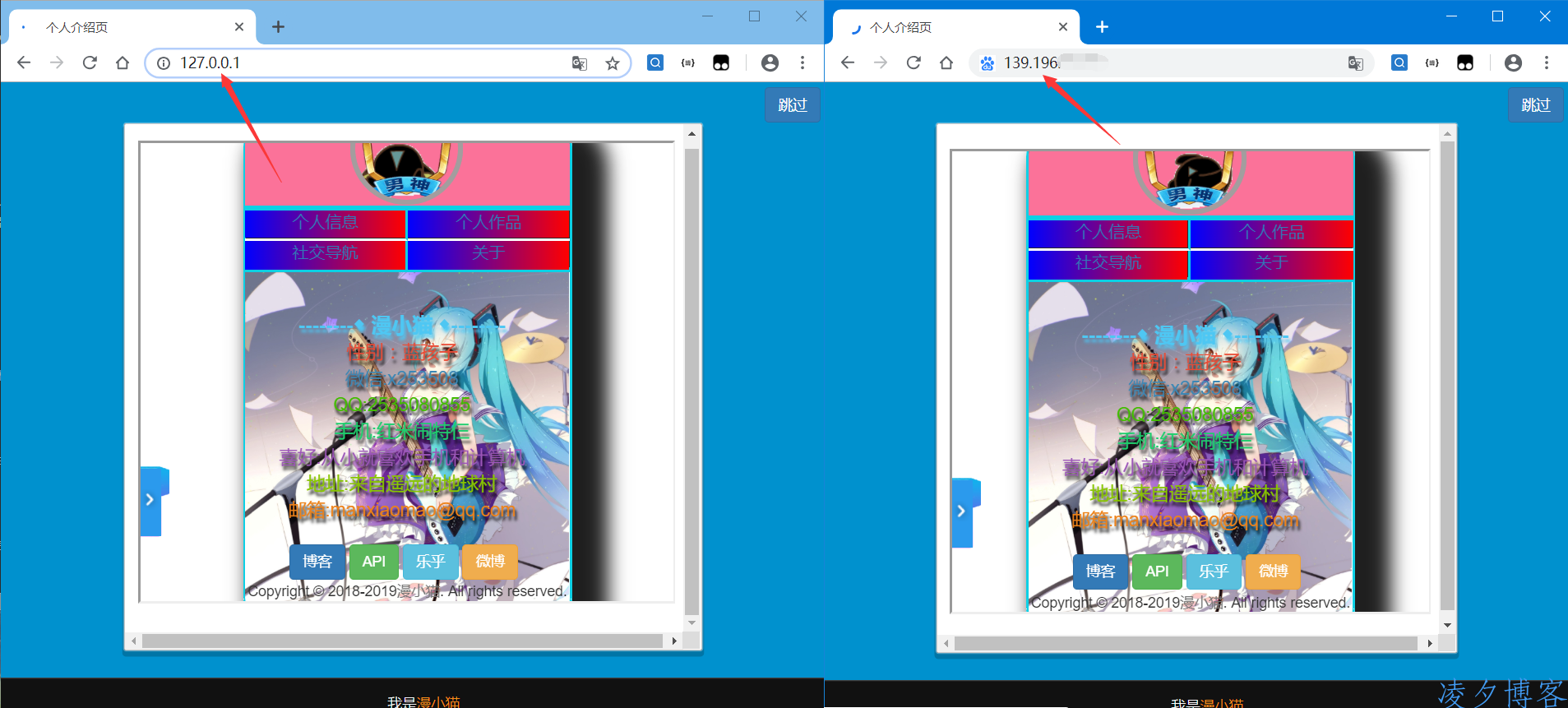This screenshot has width=1568, height=708.
Task: Click green API button in right page
Action: (1158, 571)
